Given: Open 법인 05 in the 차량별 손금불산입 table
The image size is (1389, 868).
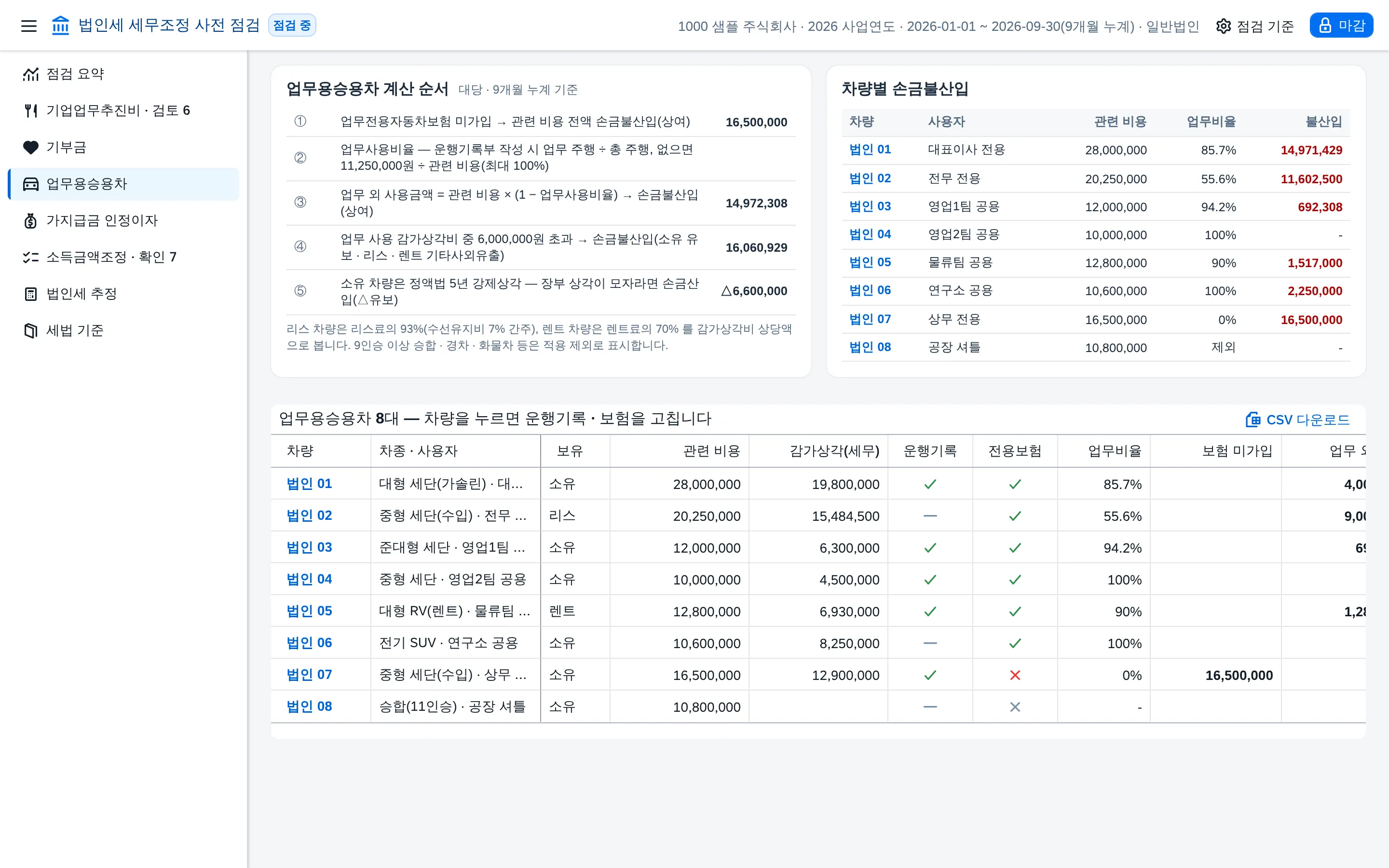Looking at the screenshot, I should point(870,263).
